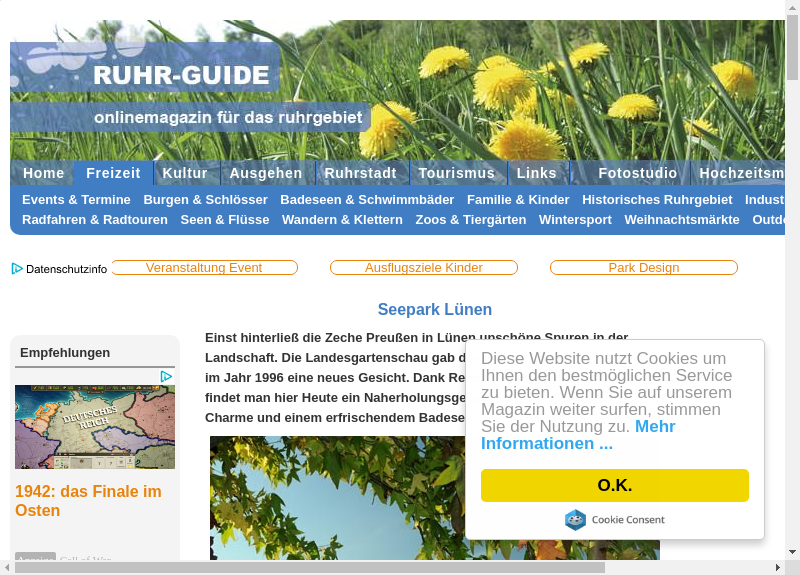Image resolution: width=800 pixels, height=575 pixels.
Task: Click the RUHR-GUIDE logo banner
Action: (x=145, y=67)
